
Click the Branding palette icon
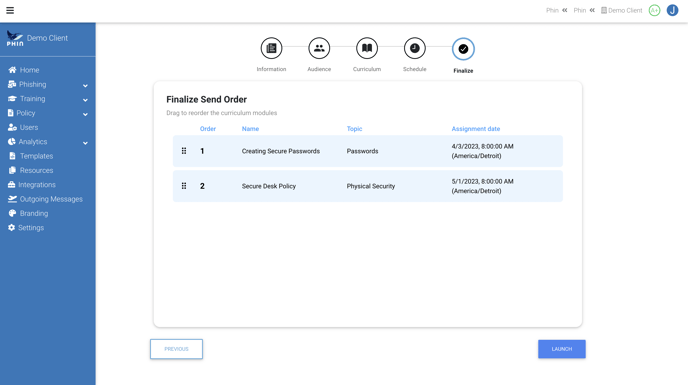click(x=12, y=213)
